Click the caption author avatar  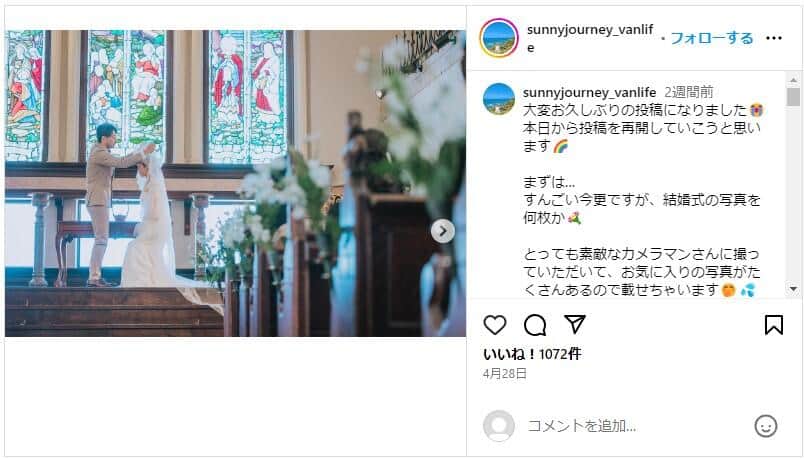tap(499, 98)
